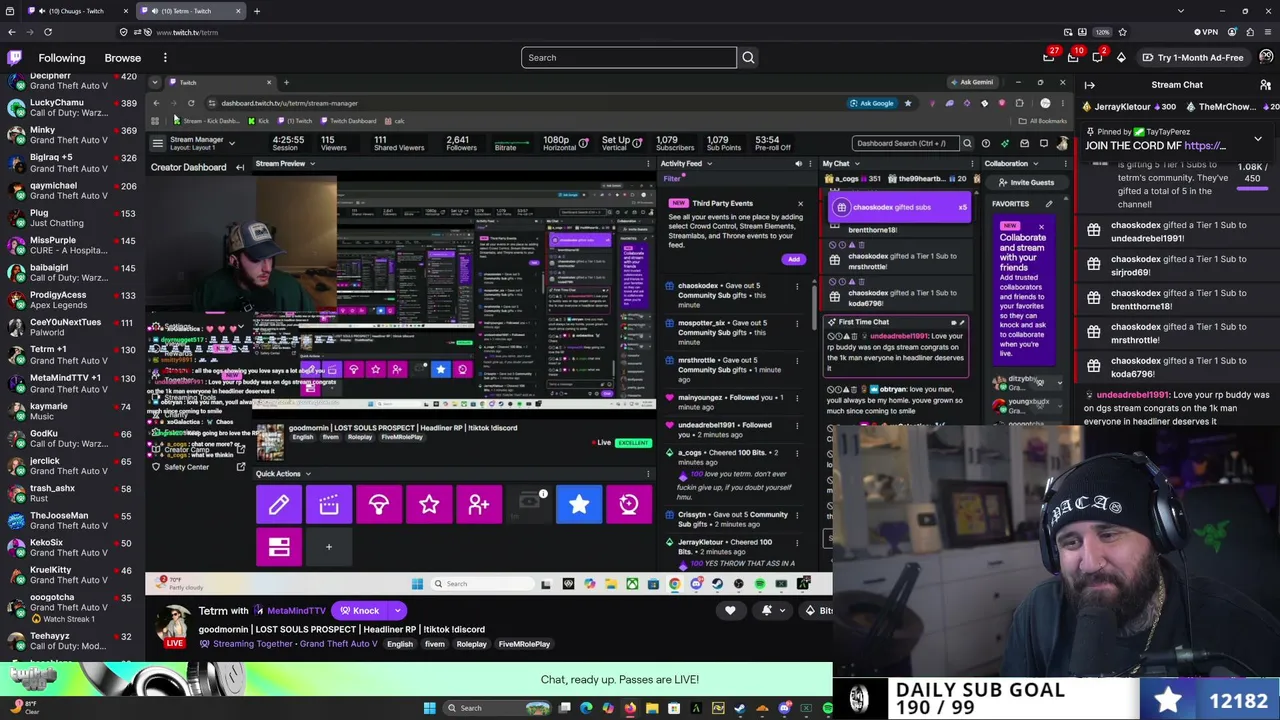This screenshot has height=720, width=1280.
Task: Switch to the Tetrm - Twitch browser tab
Action: tap(190, 11)
